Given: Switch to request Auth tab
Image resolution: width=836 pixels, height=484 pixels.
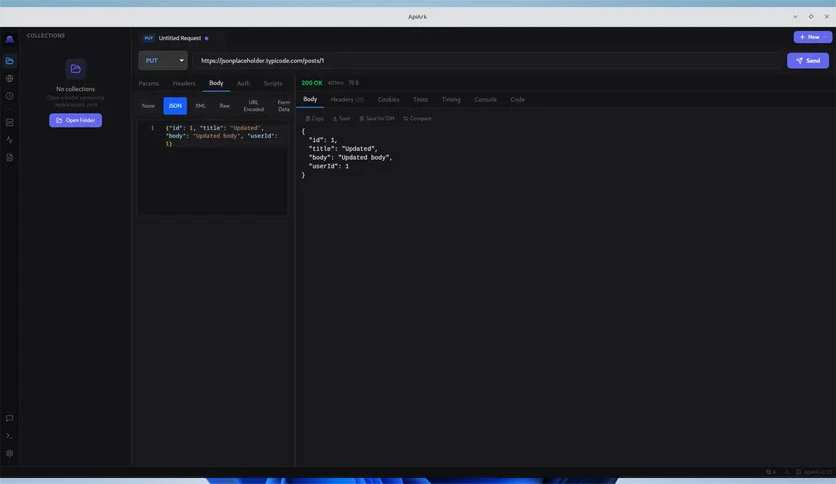Looking at the screenshot, I should pos(243,84).
